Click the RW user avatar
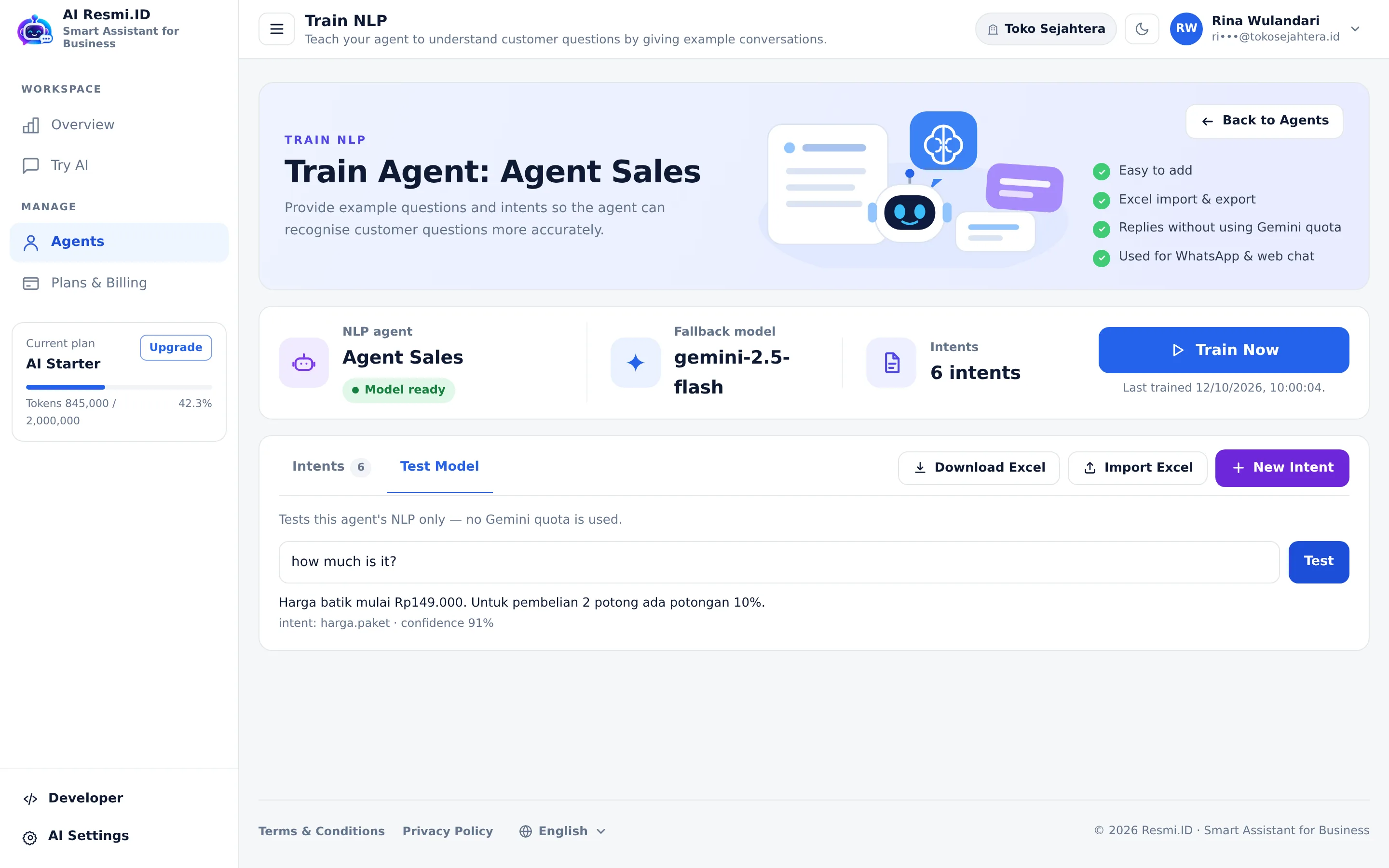1389x868 pixels. pyautogui.click(x=1186, y=29)
